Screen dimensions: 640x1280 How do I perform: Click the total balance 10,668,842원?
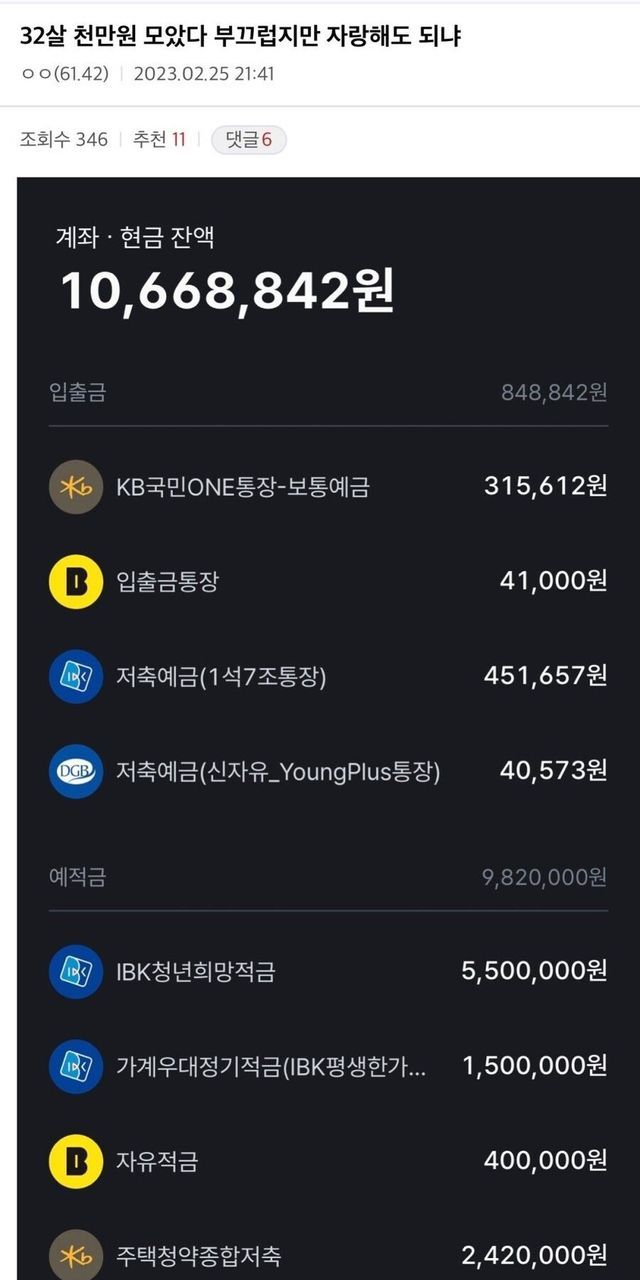coord(228,291)
